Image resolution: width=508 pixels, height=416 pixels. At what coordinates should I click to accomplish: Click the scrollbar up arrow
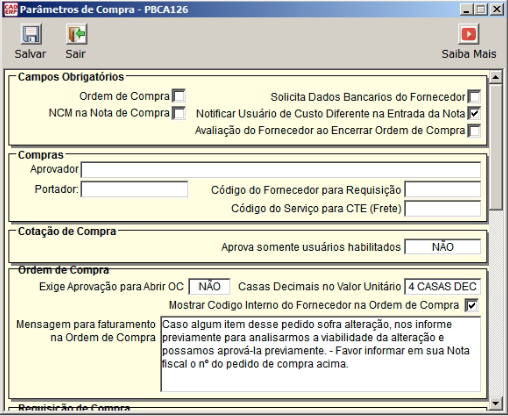[x=496, y=77]
